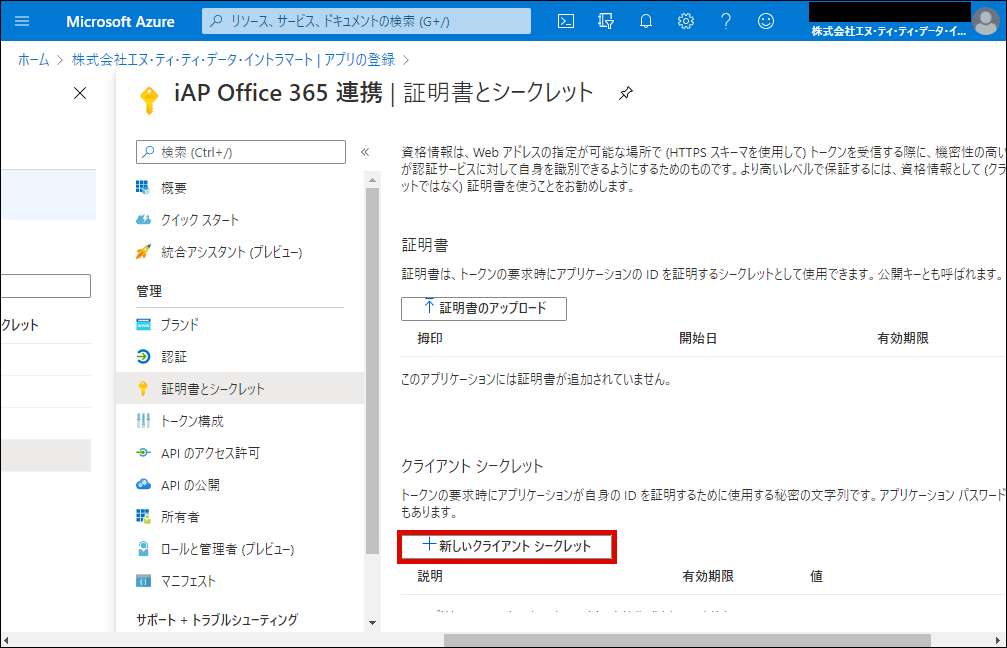Open the help question mark
1007x648 pixels.
tap(726, 21)
